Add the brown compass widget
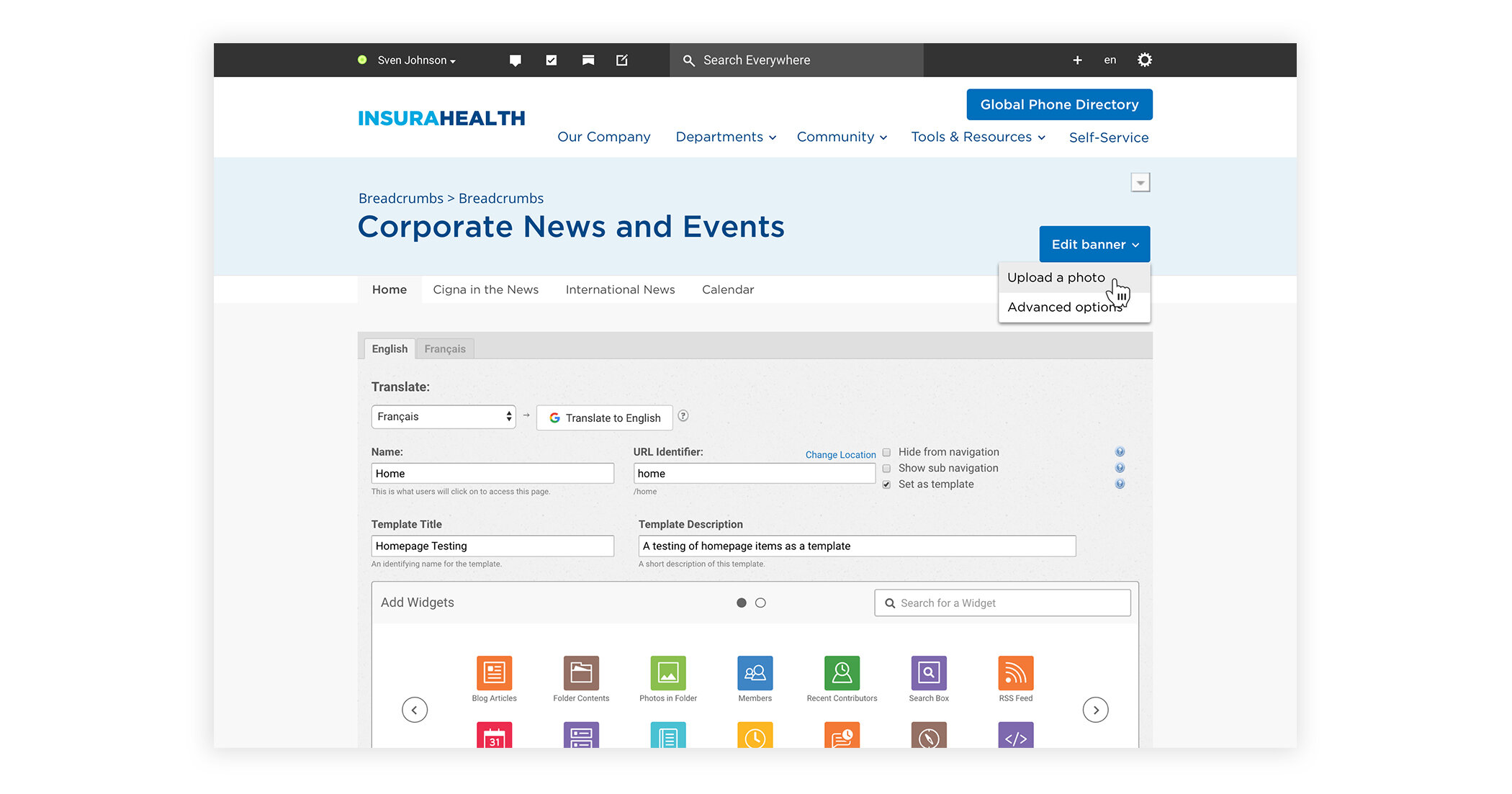1512x794 pixels. tap(929, 735)
